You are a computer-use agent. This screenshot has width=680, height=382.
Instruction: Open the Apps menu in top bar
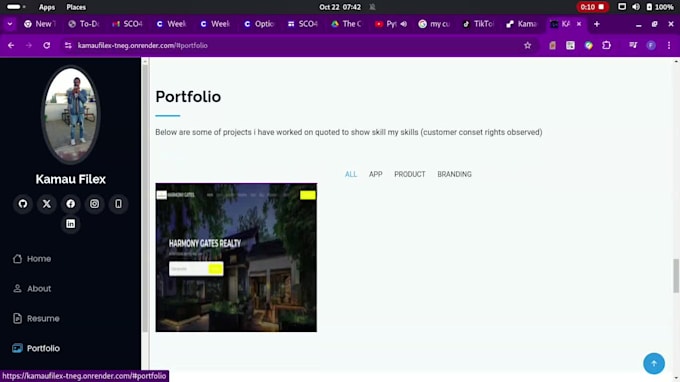(47, 7)
